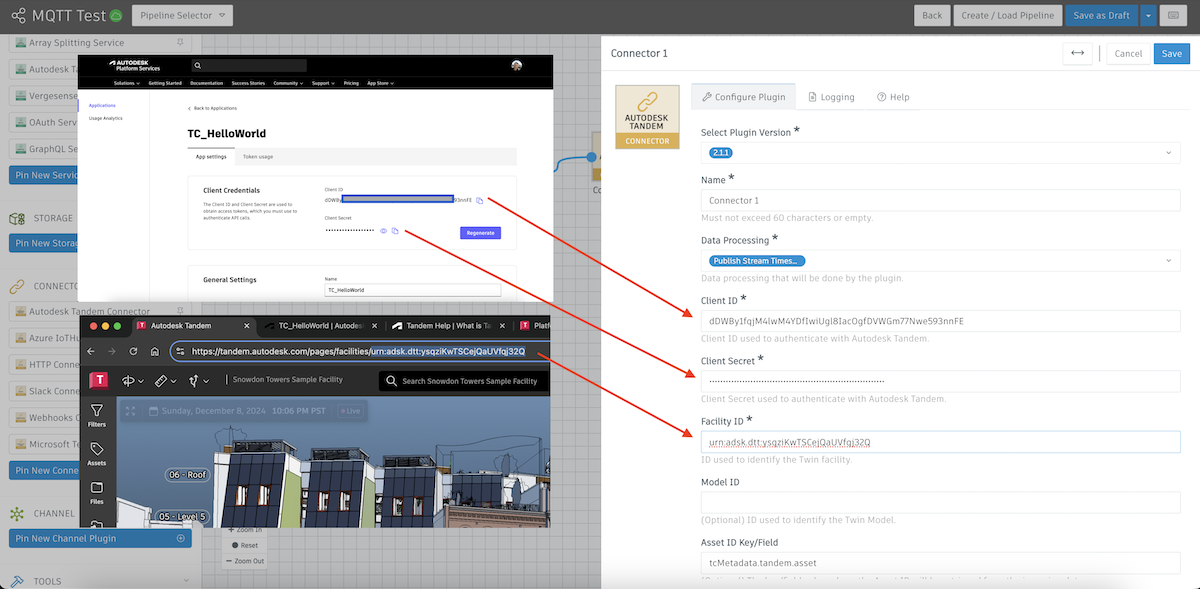1200x589 pixels.
Task: Open the Solutions menu in Autodesk Platform Services
Action: pos(127,83)
